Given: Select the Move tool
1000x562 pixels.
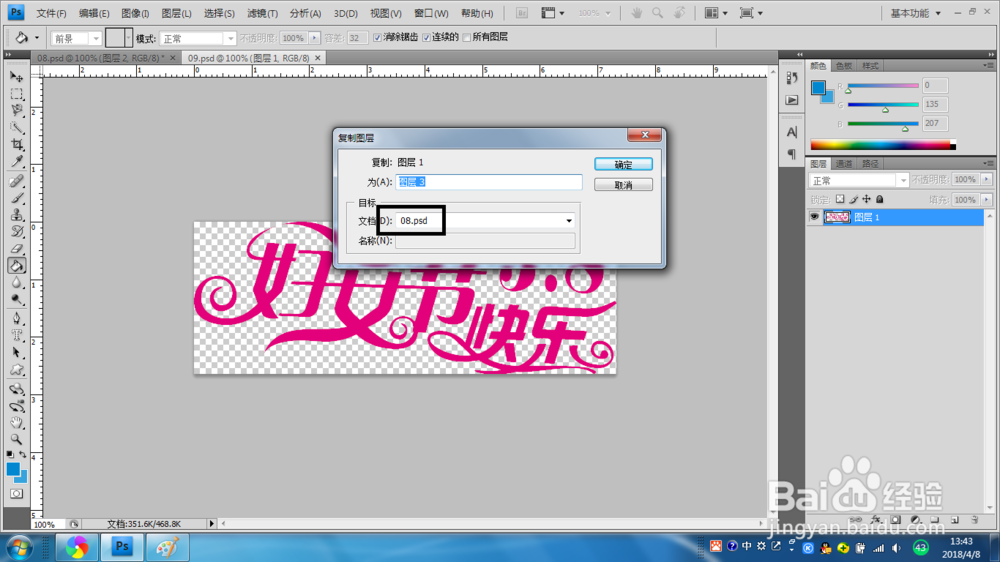Looking at the screenshot, I should 17,77.
